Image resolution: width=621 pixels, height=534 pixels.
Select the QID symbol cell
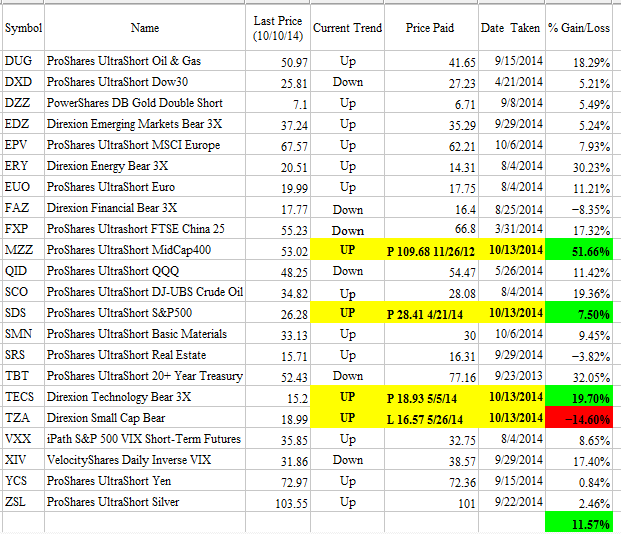[23, 271]
